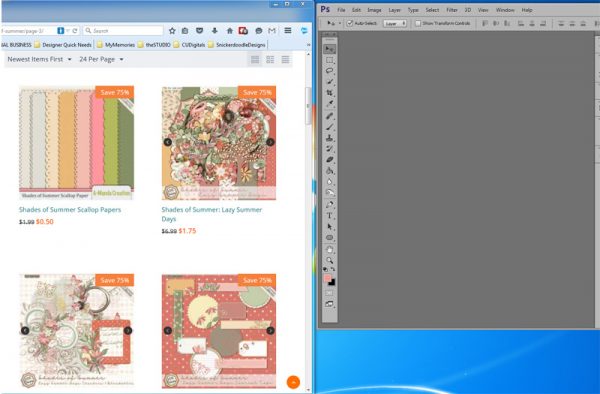Select the Blur tool

coord(329,182)
